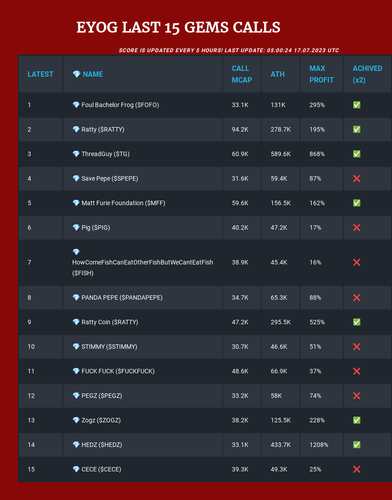Click the green checkmark in Ratty Coin row

357,322
